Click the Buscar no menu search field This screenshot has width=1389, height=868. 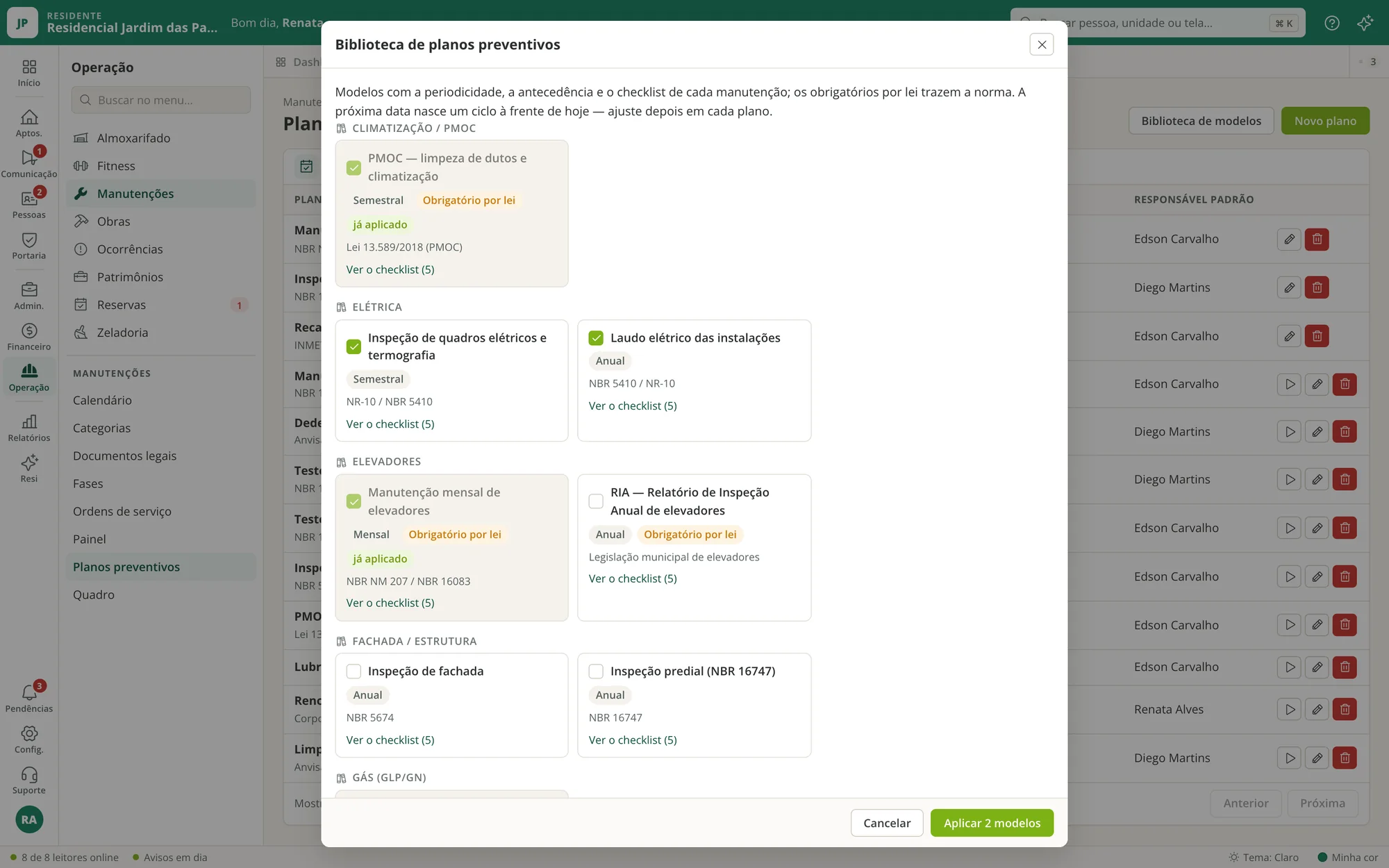click(161, 100)
